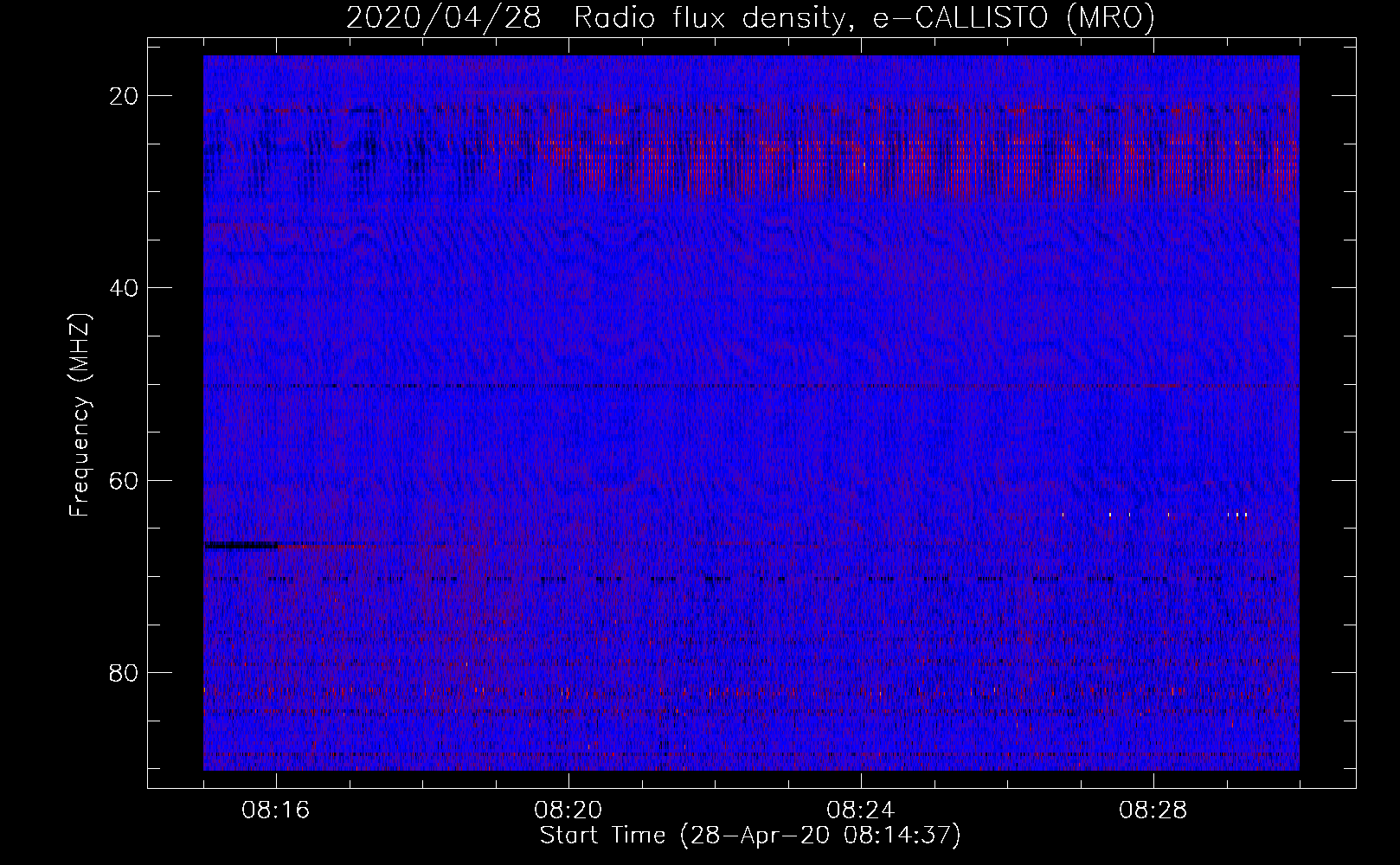
Task: Click the '08:28' time tick label
Action: point(1153,811)
